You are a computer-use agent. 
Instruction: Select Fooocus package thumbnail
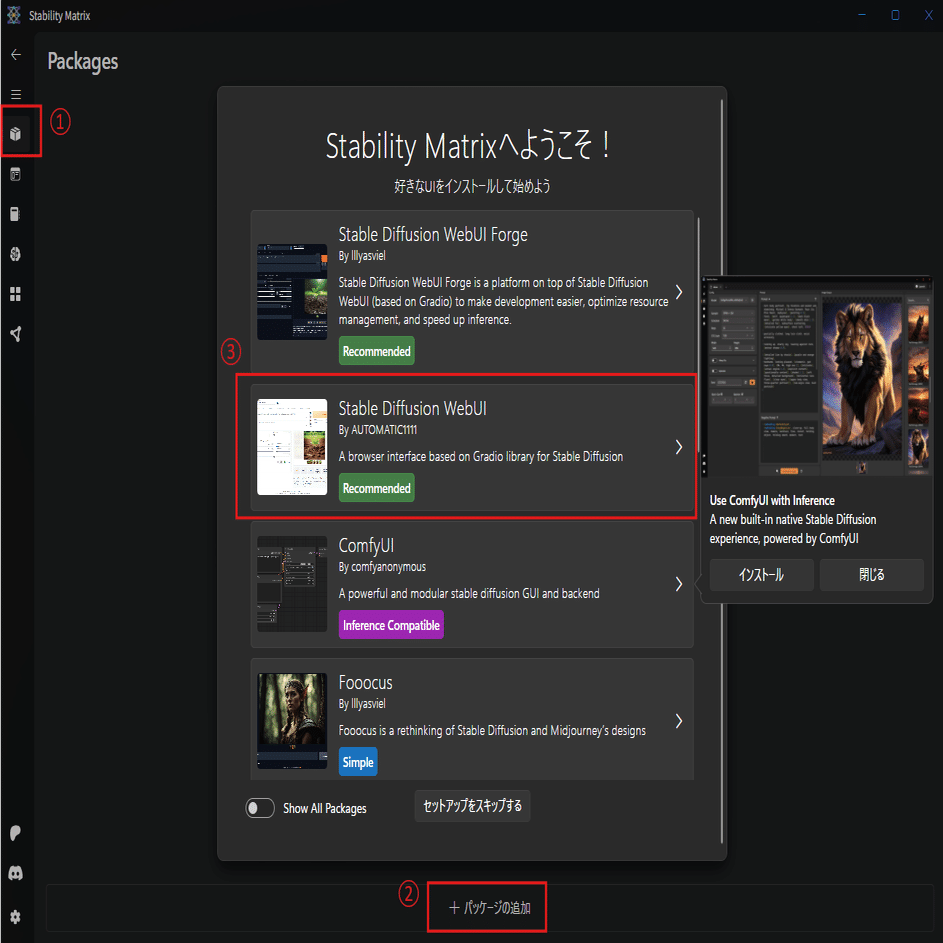click(292, 721)
